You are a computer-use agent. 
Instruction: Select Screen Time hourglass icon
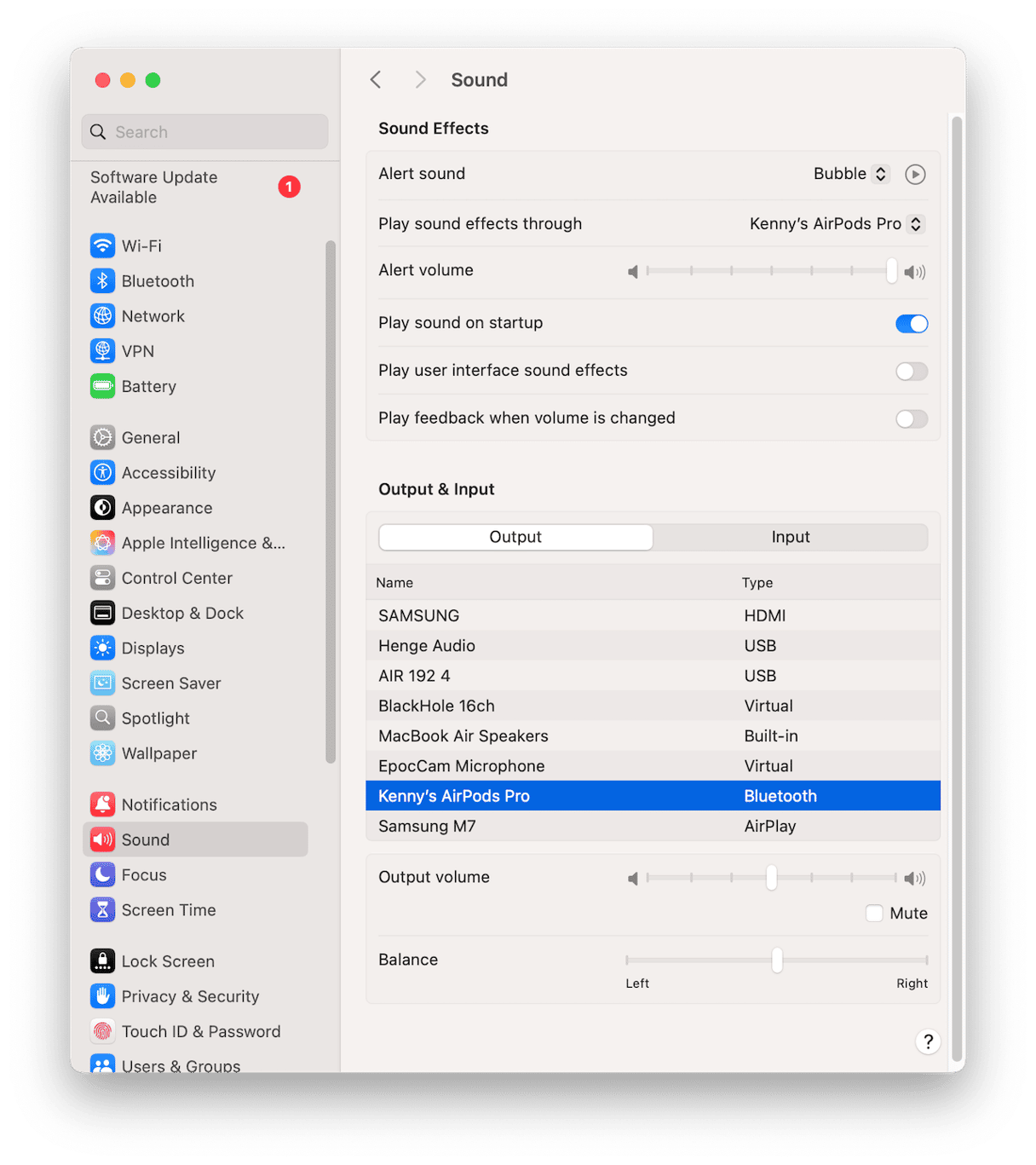point(102,909)
